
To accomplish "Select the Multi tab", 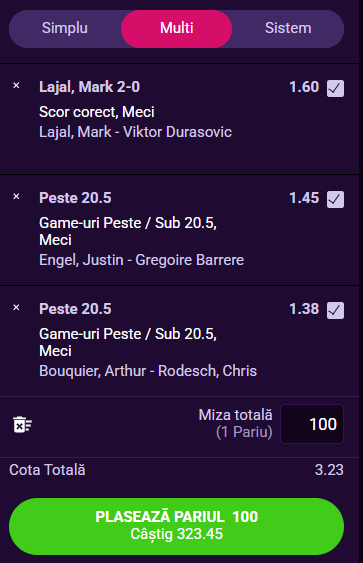I will tap(177, 28).
